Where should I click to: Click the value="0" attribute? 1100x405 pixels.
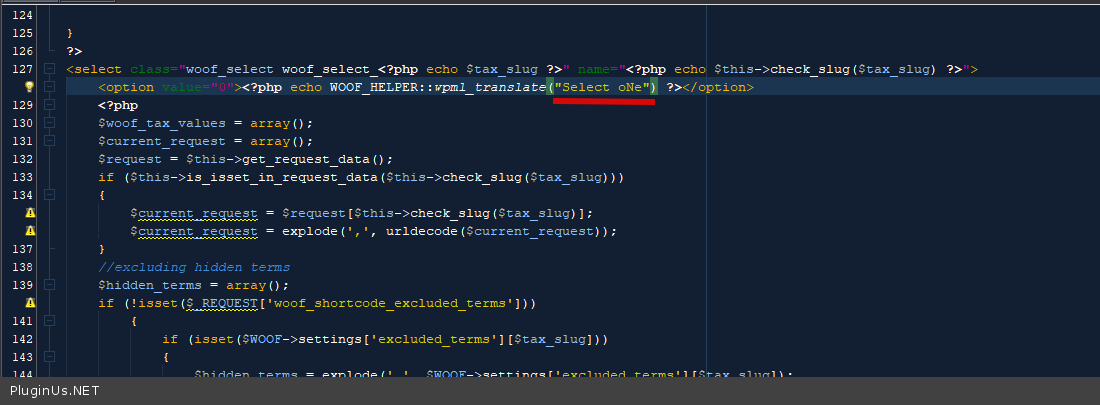pyautogui.click(x=199, y=87)
